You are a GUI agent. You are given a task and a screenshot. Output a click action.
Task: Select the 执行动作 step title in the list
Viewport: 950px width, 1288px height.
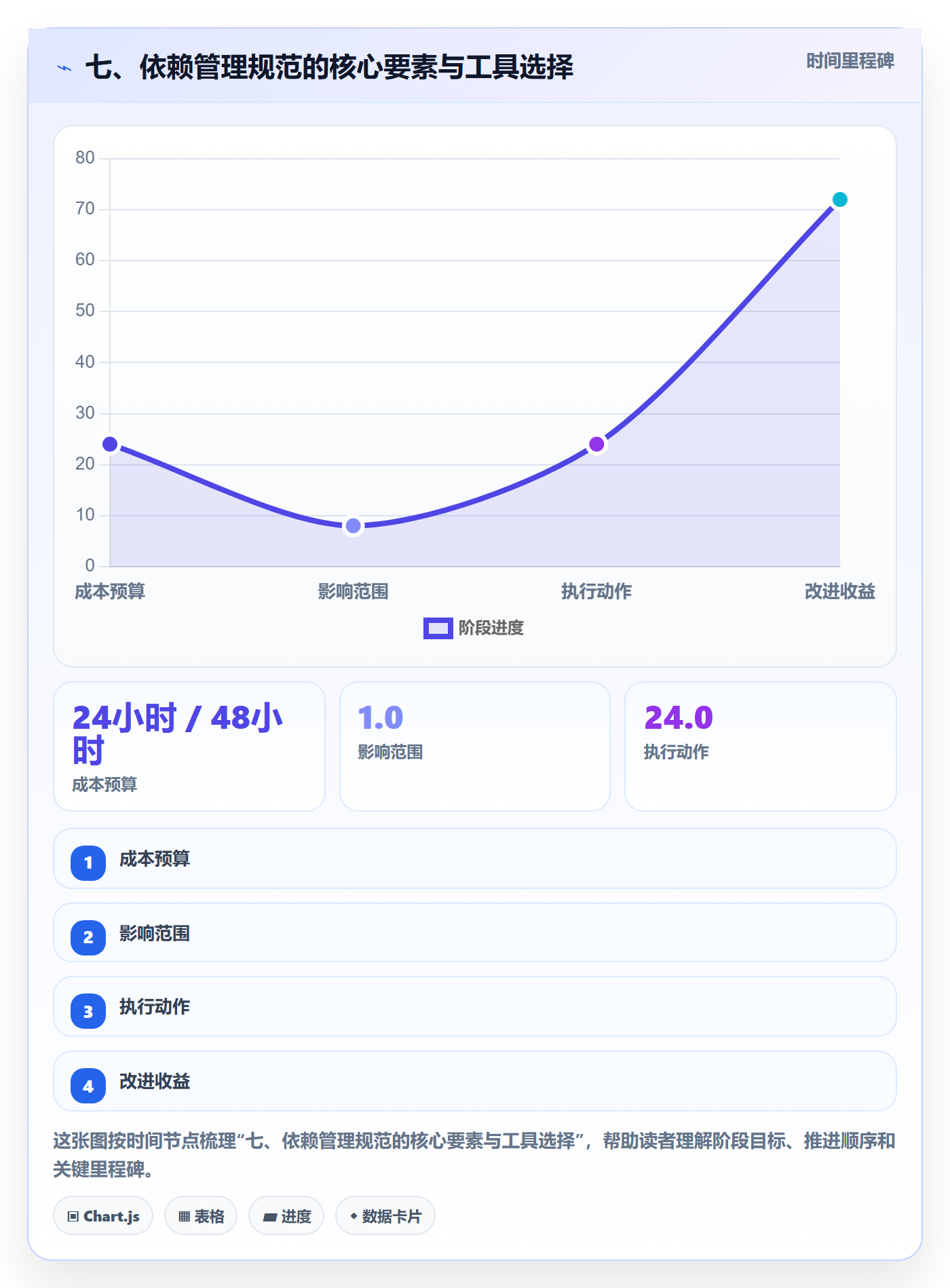[x=155, y=1007]
